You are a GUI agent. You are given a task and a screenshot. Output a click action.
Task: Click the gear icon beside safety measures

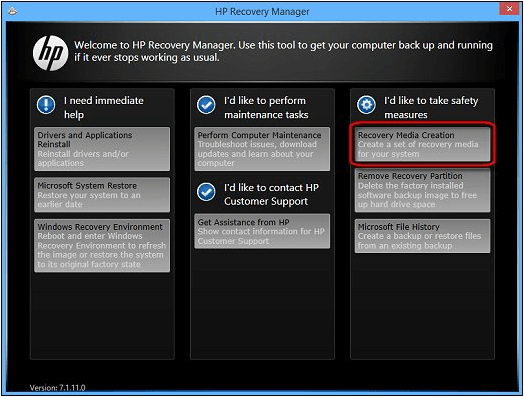(366, 105)
